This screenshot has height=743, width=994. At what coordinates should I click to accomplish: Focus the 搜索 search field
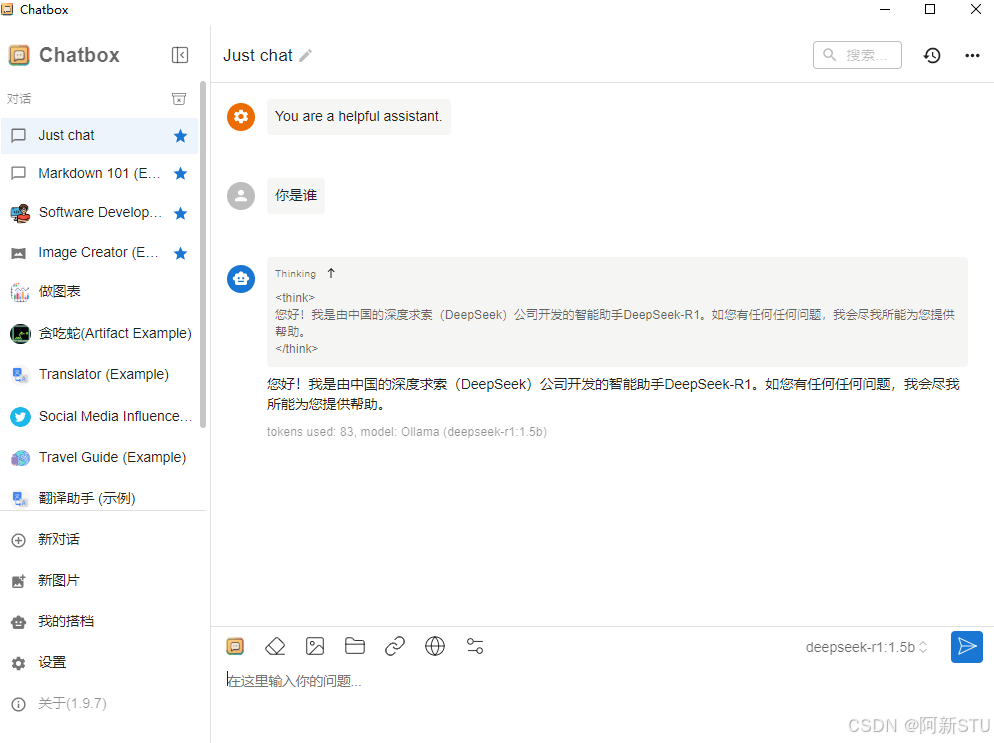[857, 55]
